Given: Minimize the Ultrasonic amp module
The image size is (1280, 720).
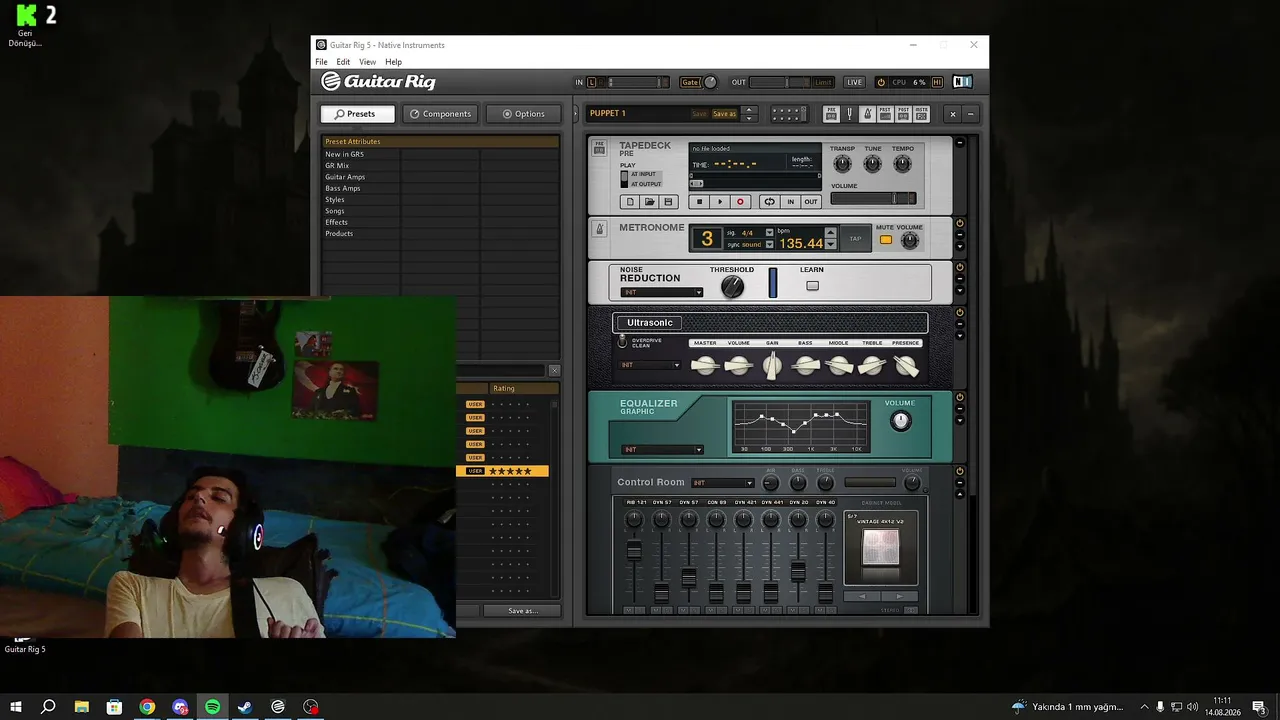Looking at the screenshot, I should (960, 324).
